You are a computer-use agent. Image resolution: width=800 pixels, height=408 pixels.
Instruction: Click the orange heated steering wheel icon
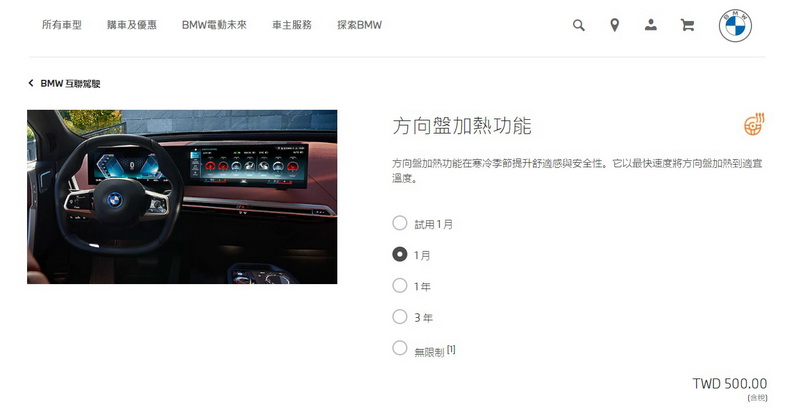[x=754, y=124]
